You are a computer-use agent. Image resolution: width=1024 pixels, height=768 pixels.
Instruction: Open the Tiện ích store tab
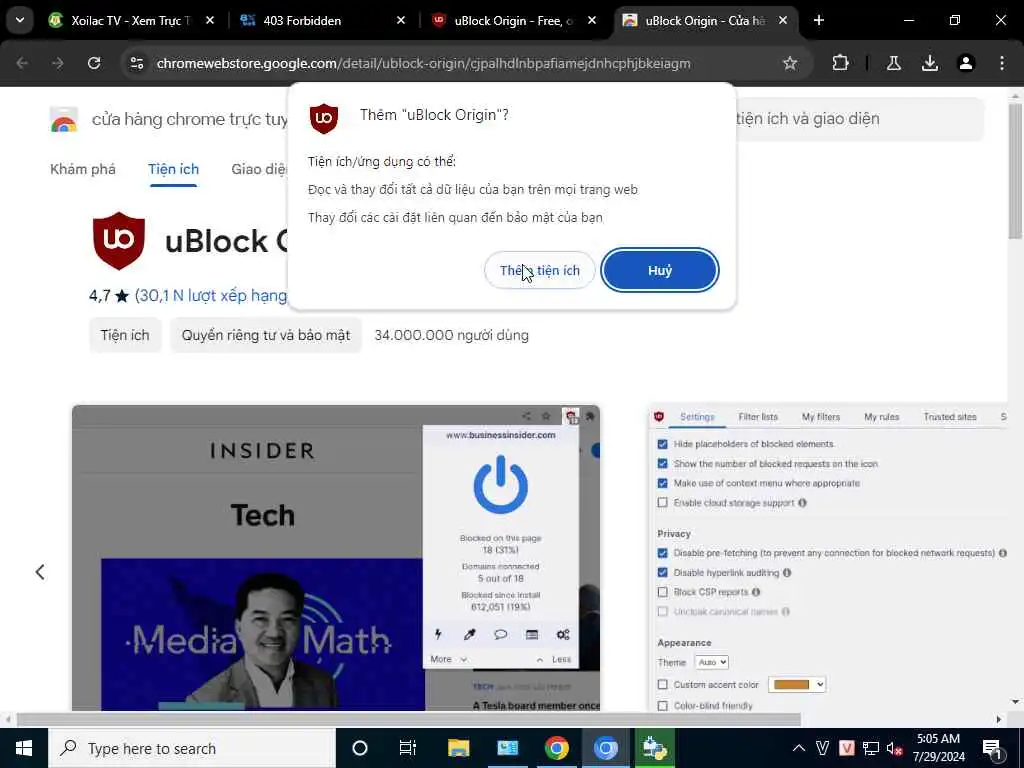click(173, 169)
